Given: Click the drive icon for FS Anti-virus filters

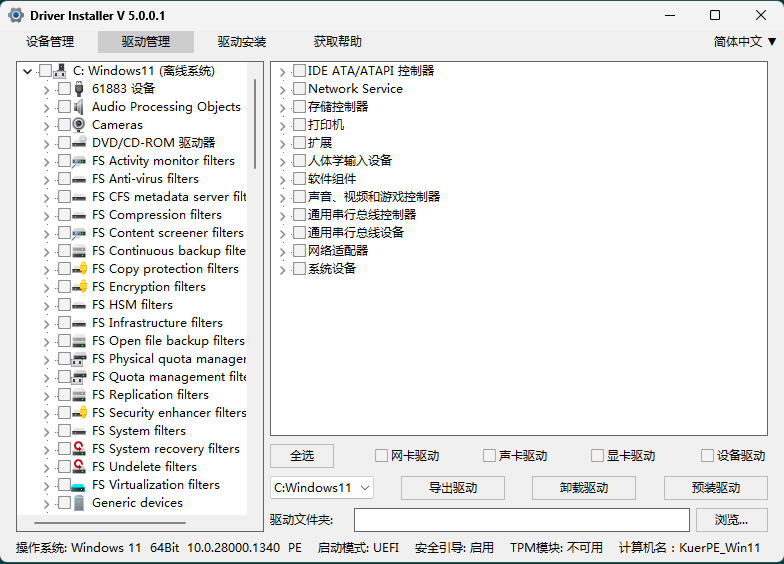Looking at the screenshot, I should (78, 180).
